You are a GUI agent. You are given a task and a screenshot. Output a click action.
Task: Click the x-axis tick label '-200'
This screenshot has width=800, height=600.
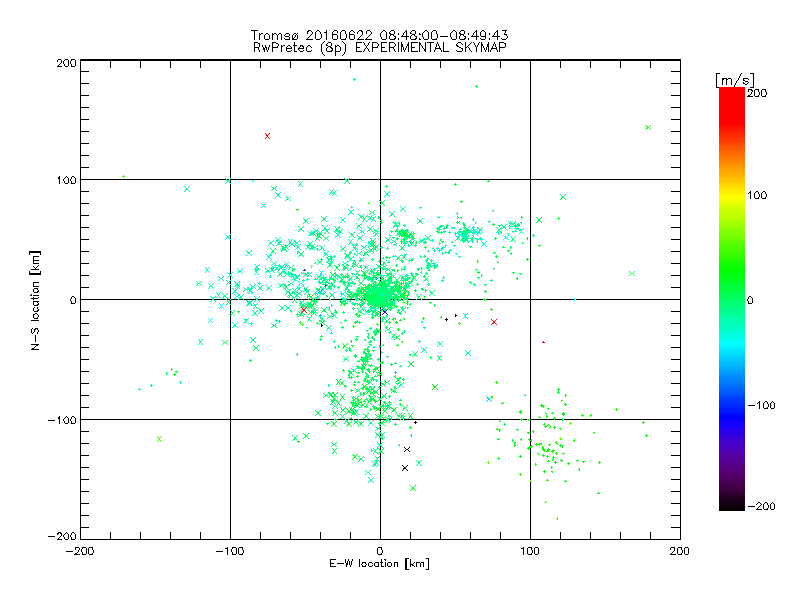click(x=80, y=551)
